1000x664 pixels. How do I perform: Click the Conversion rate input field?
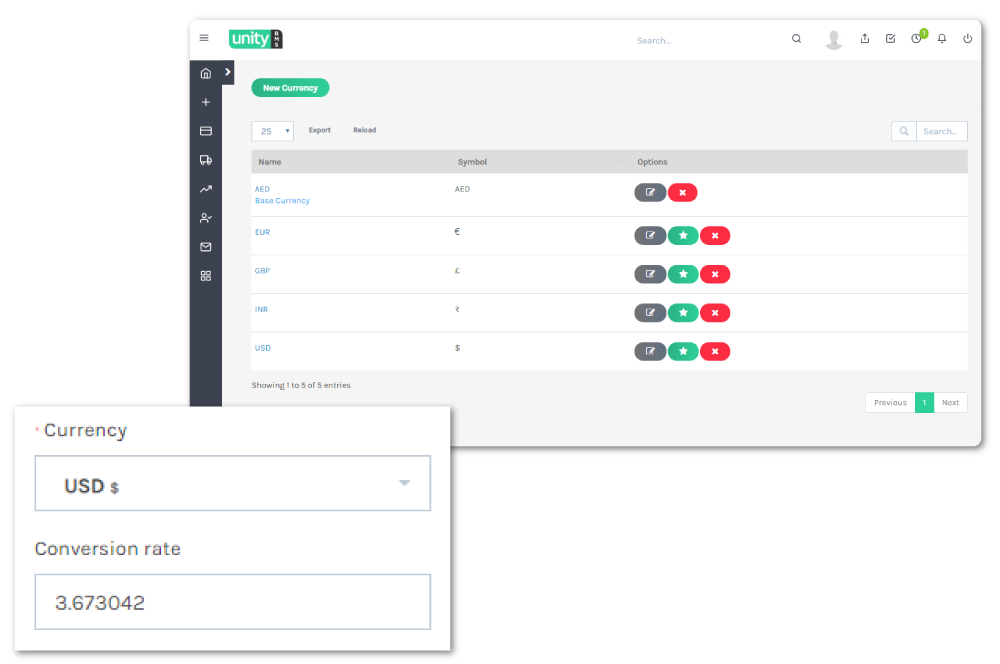tap(232, 602)
